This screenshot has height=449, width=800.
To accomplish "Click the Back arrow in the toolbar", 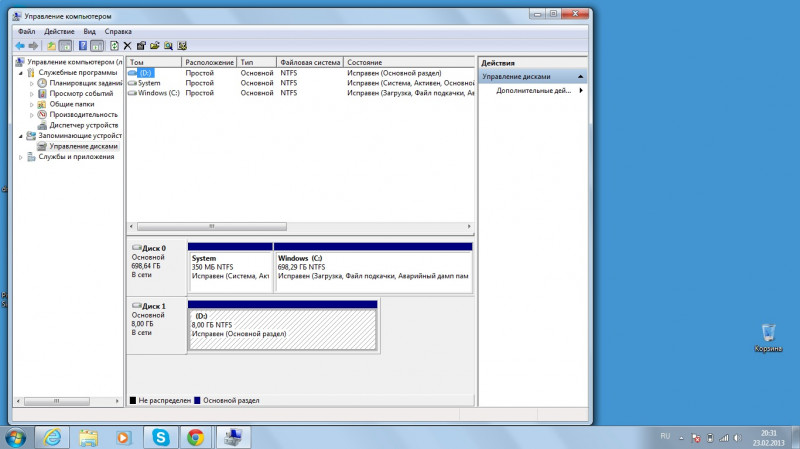I will click(20, 45).
